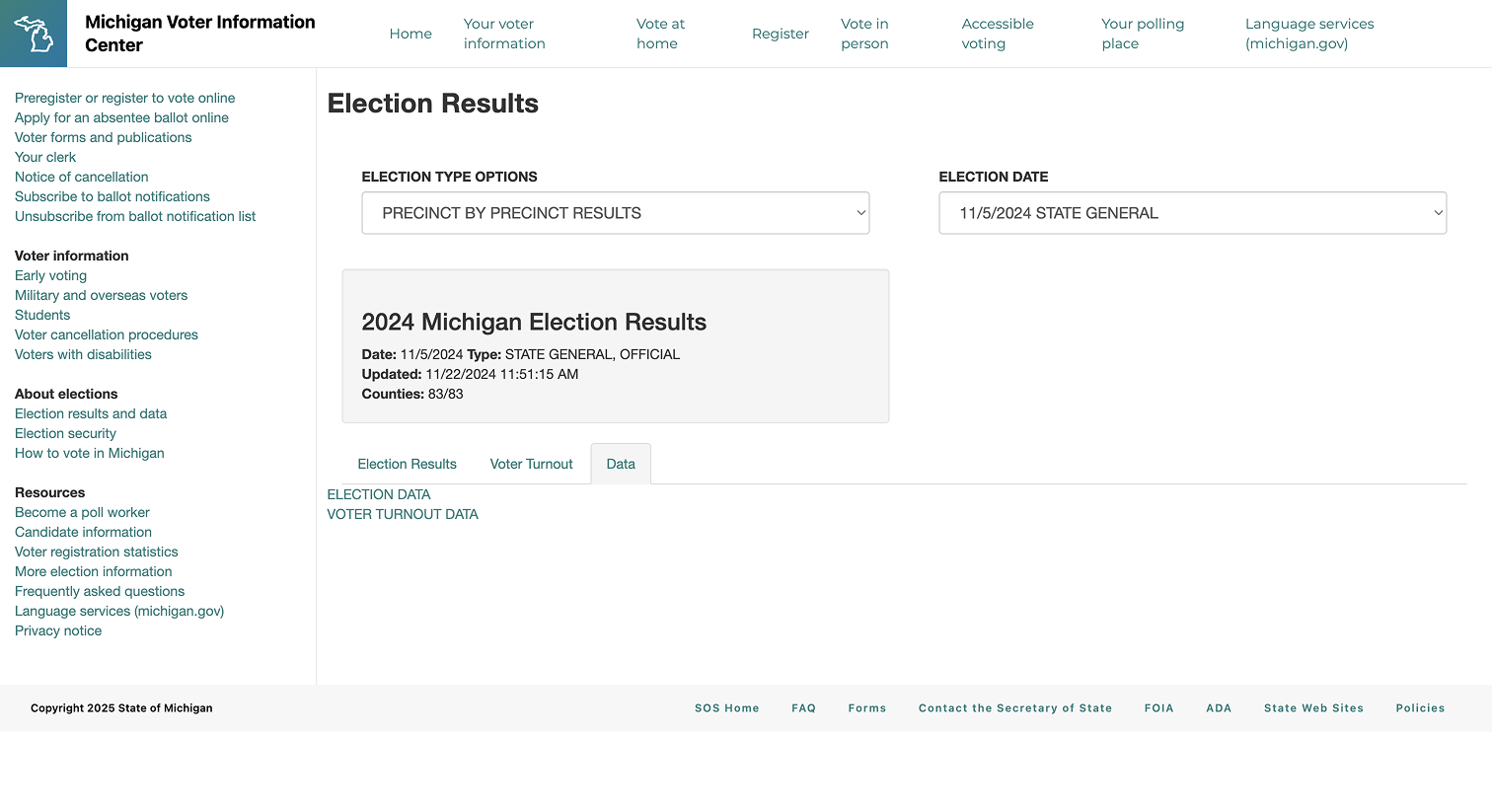Screen dimensions: 1492x812
Task: Open the Early voting link
Action: click(50, 275)
